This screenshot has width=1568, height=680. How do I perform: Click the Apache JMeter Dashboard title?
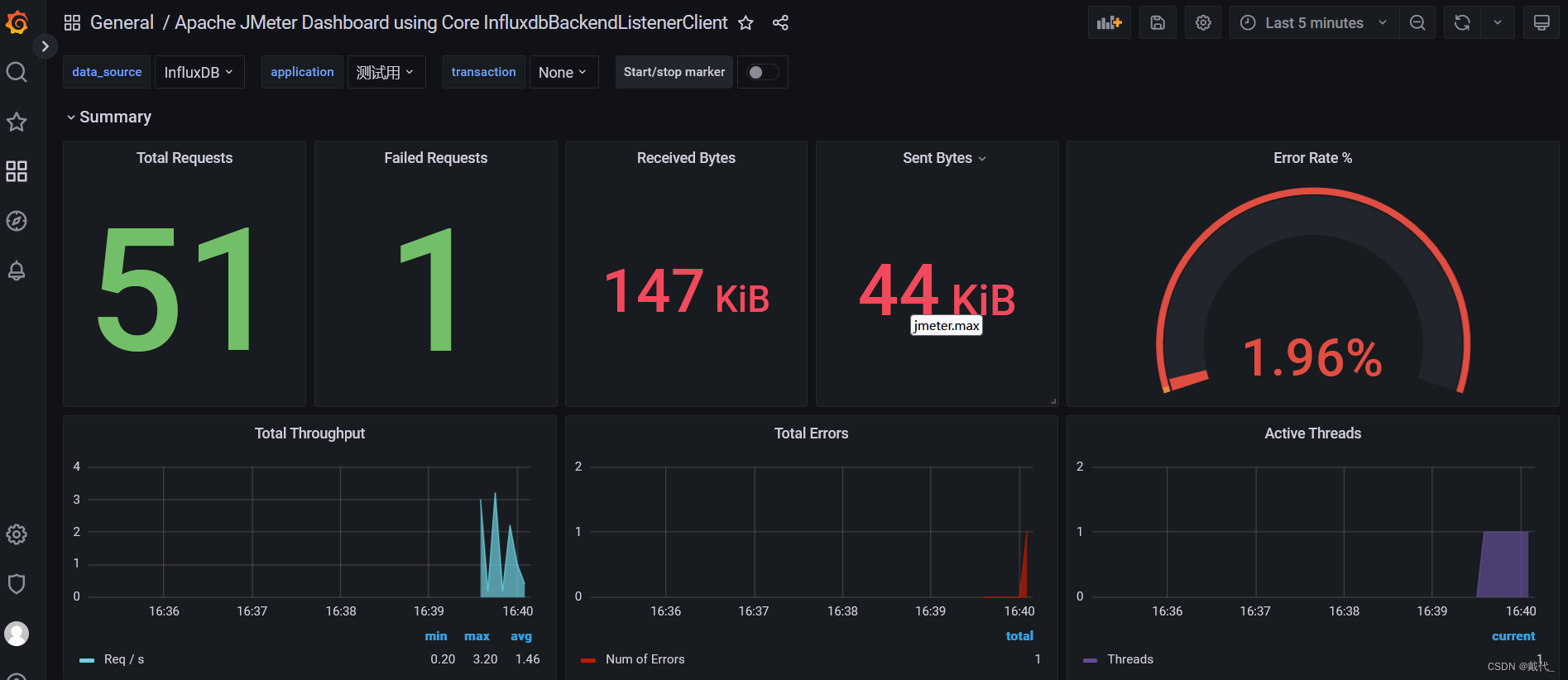(451, 23)
